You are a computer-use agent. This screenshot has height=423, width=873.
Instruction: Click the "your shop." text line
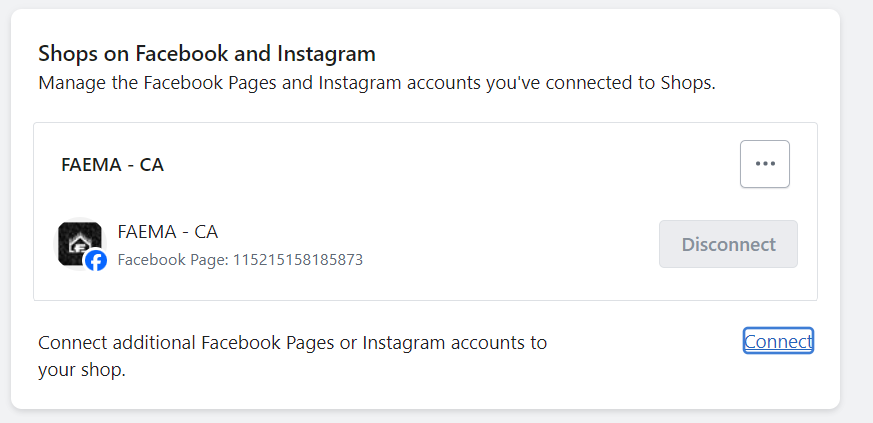[82, 370]
